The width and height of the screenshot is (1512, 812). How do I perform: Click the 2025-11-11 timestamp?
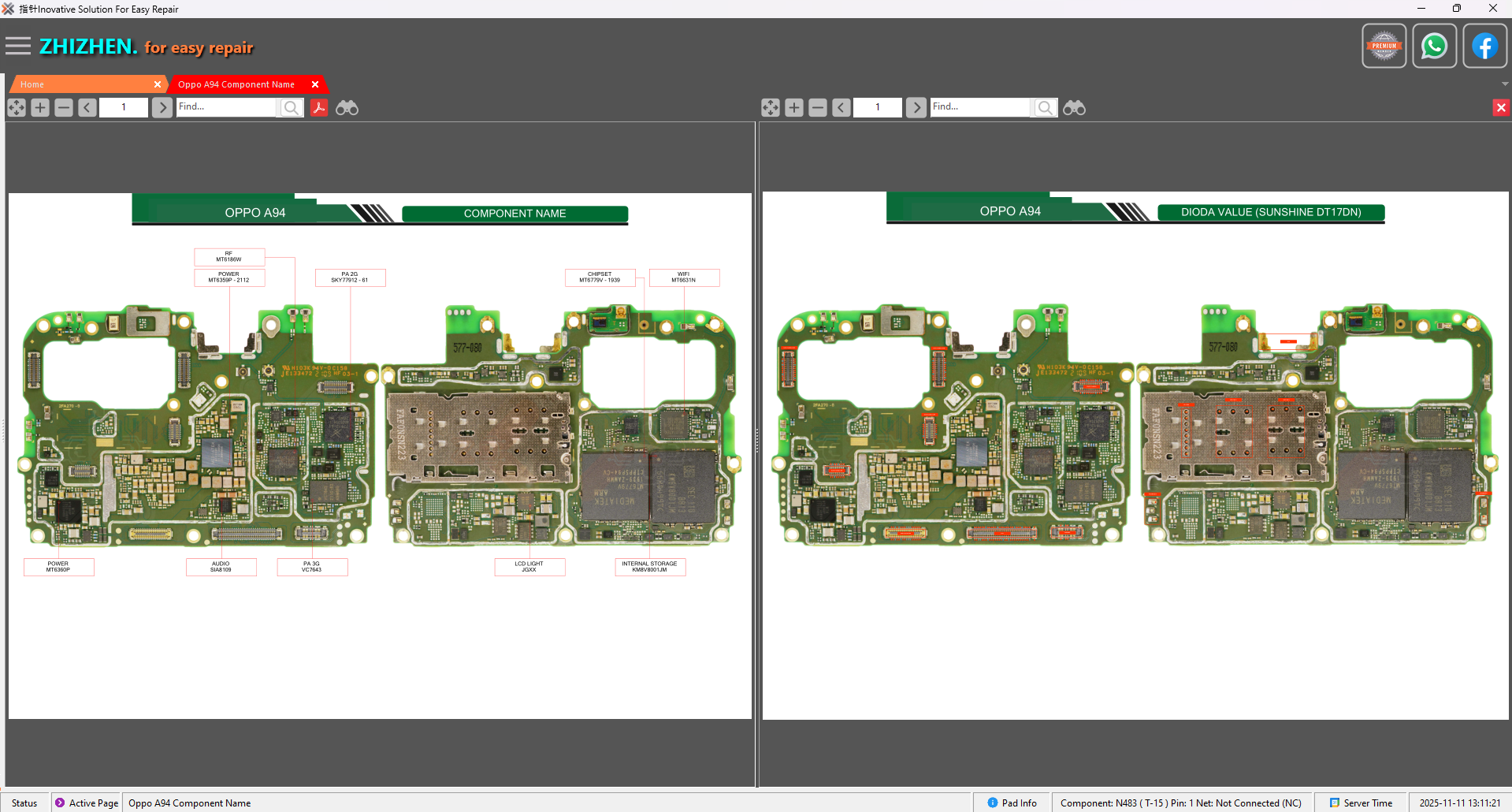(x=1460, y=803)
